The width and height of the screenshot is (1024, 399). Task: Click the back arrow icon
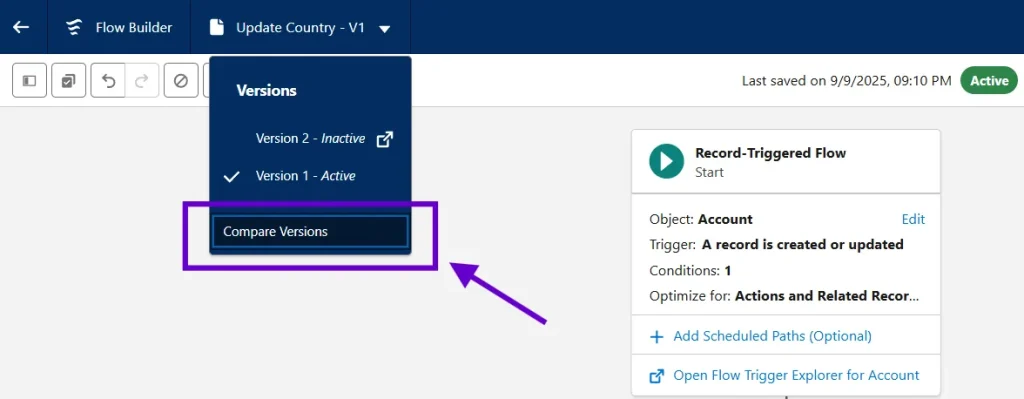pos(21,27)
